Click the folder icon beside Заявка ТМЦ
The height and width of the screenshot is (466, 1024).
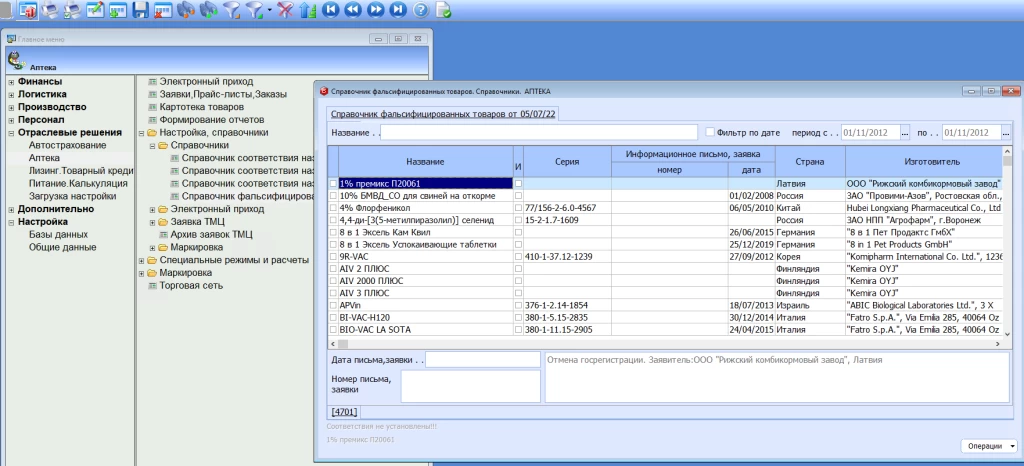tap(165, 222)
